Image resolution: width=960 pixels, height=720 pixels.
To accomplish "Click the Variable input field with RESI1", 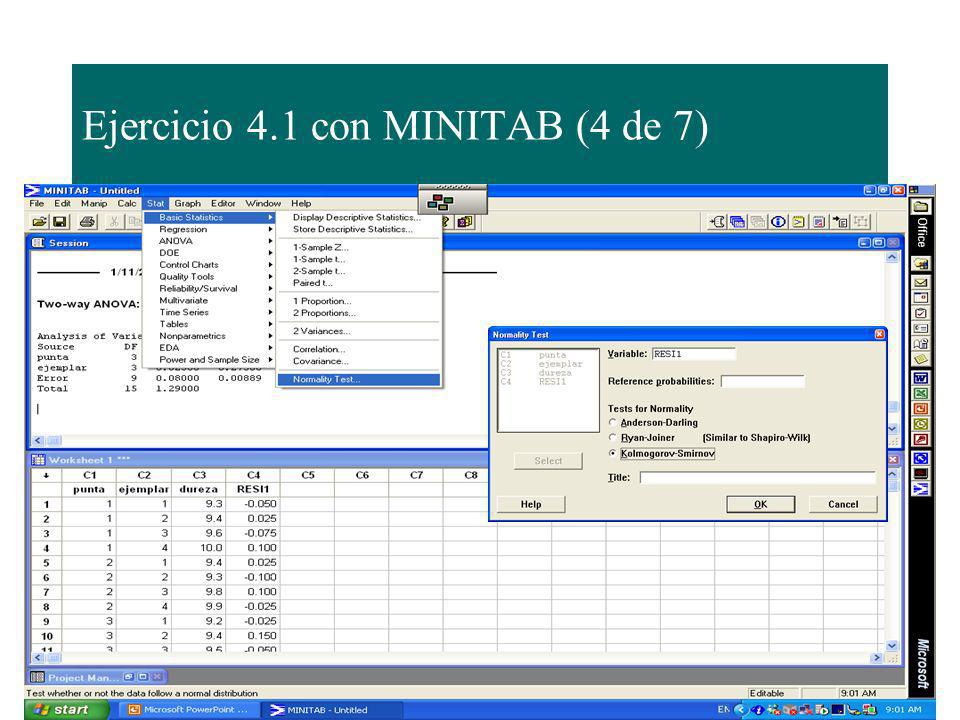I will (694, 354).
